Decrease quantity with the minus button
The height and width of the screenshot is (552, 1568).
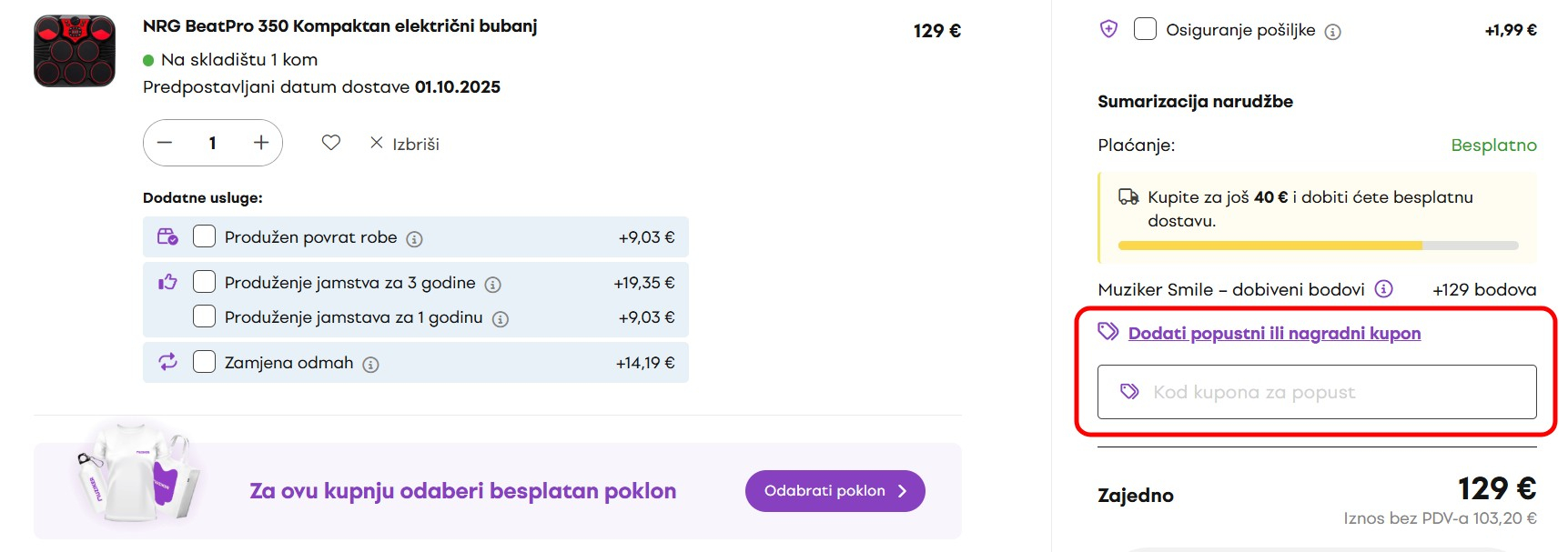(165, 143)
